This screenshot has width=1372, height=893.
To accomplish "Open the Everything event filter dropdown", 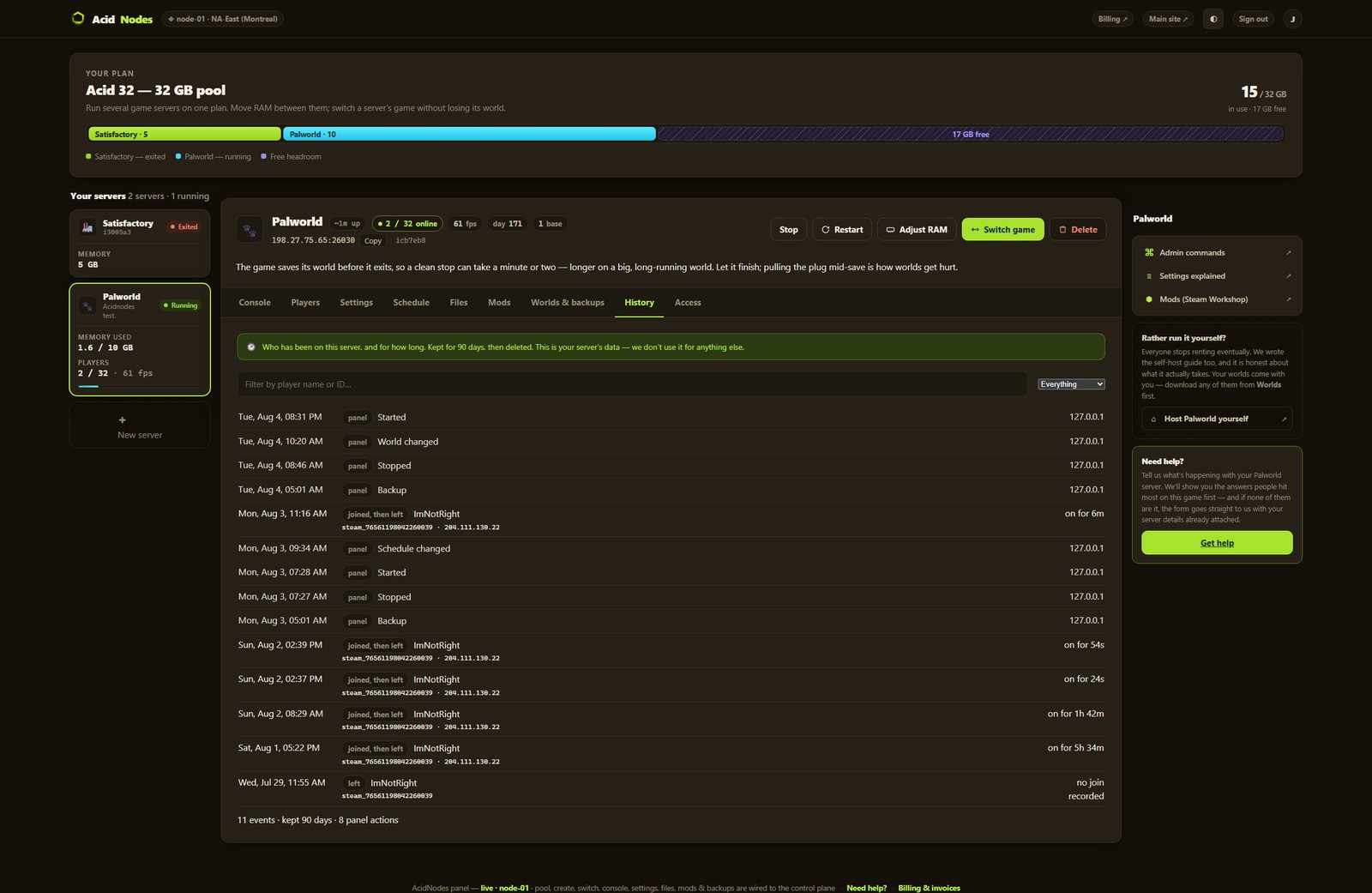I will point(1071,384).
